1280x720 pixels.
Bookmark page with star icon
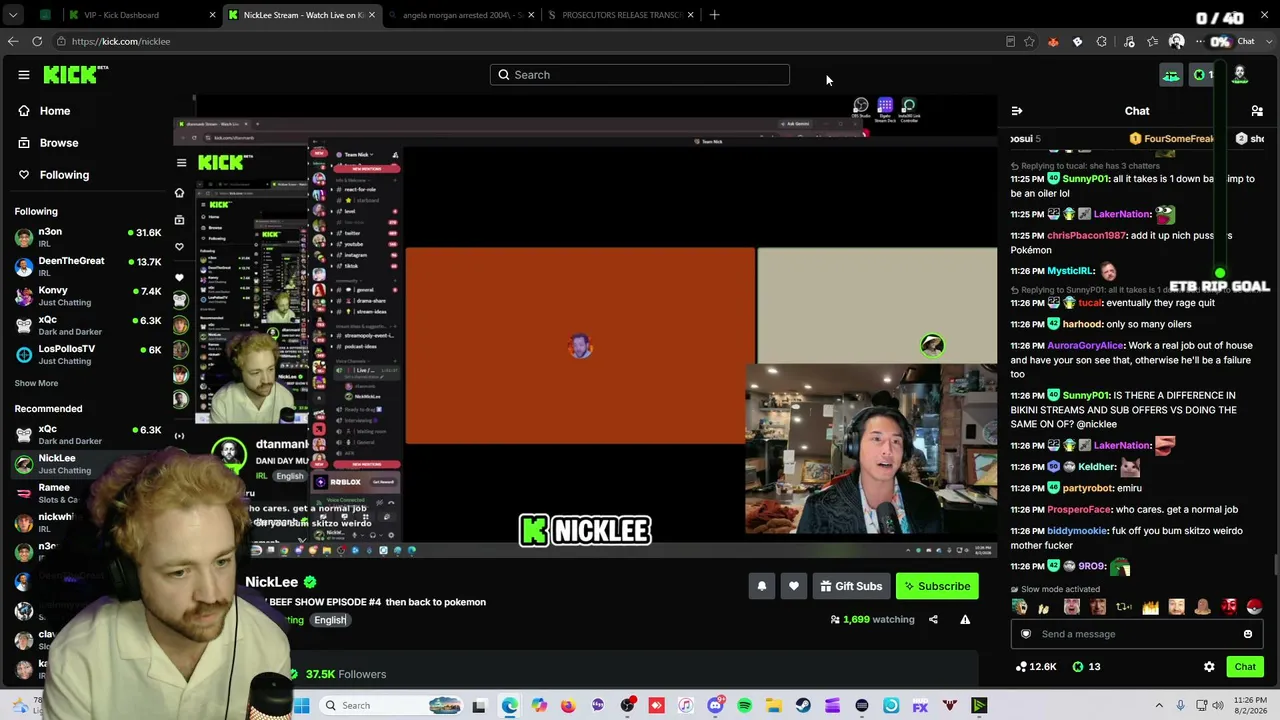(x=1029, y=42)
